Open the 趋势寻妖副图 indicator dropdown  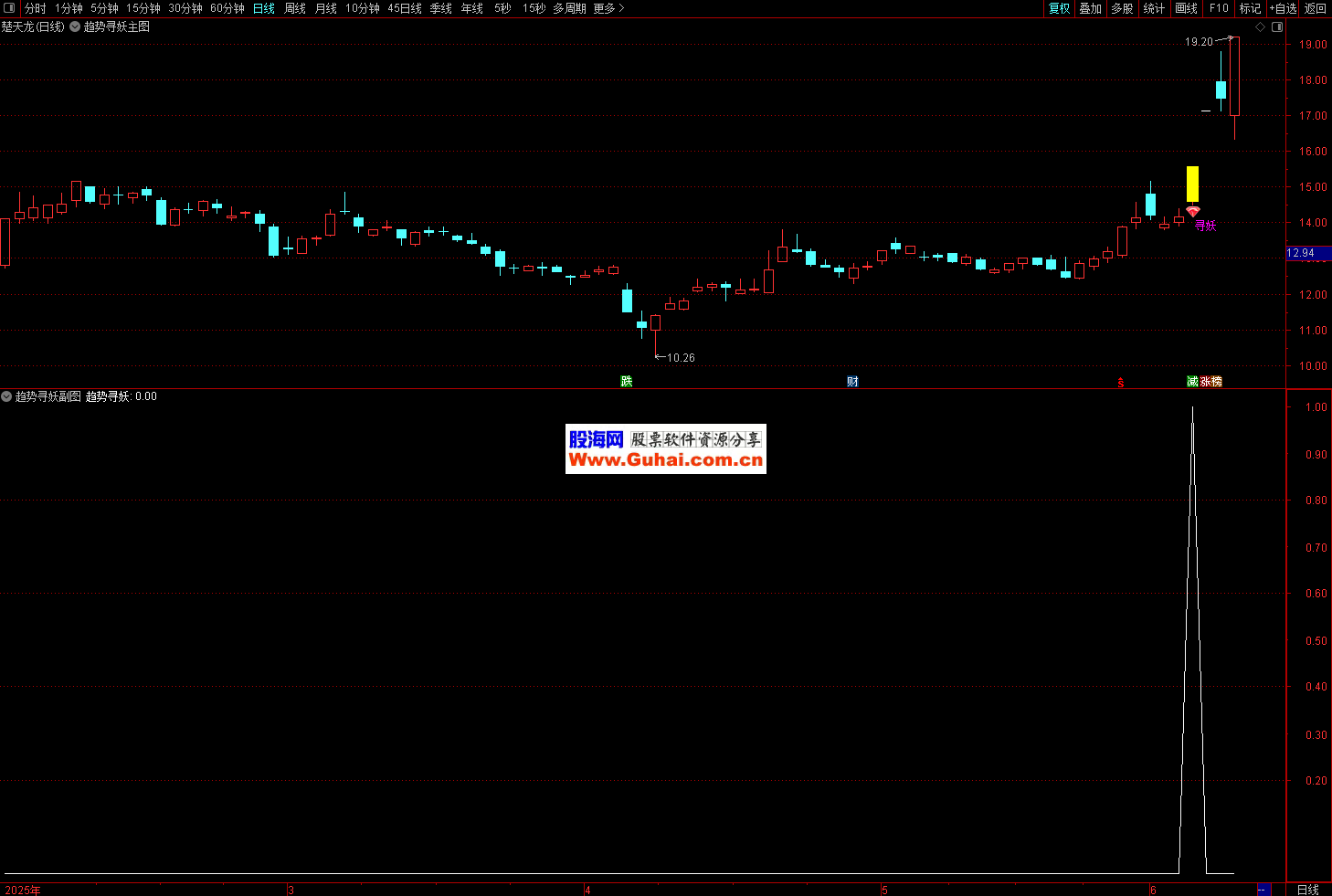(x=6, y=396)
